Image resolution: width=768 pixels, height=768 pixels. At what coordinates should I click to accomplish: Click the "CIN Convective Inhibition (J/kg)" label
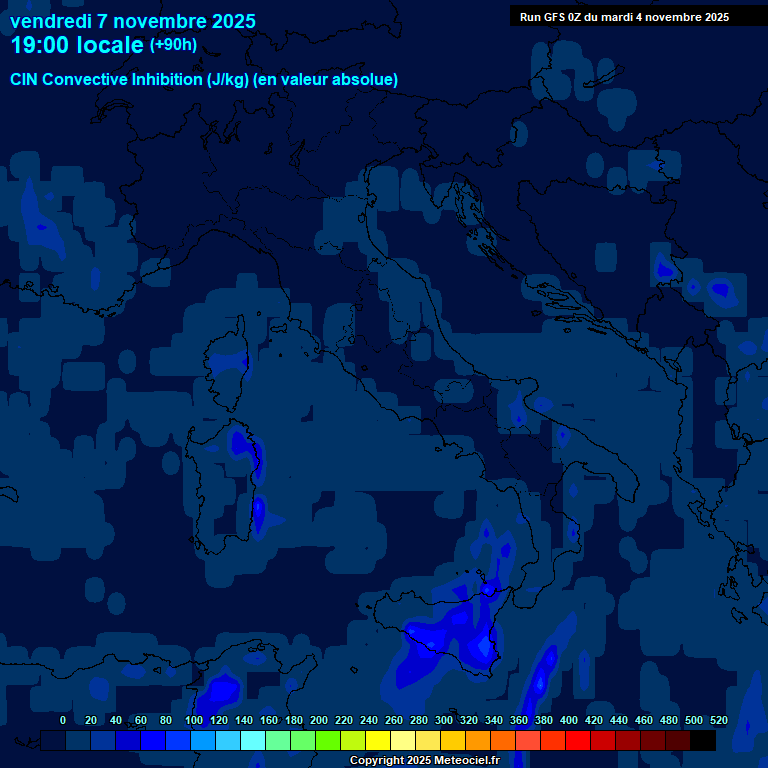(130, 79)
